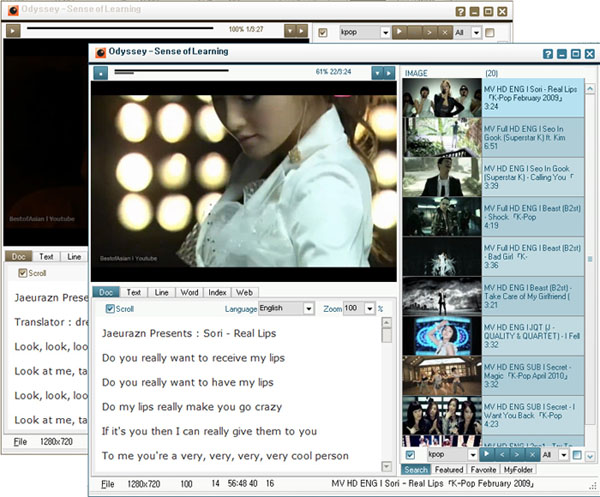The width and height of the screenshot is (600, 497).
Task: Click the front window playback progress bar
Action: (171, 70)
